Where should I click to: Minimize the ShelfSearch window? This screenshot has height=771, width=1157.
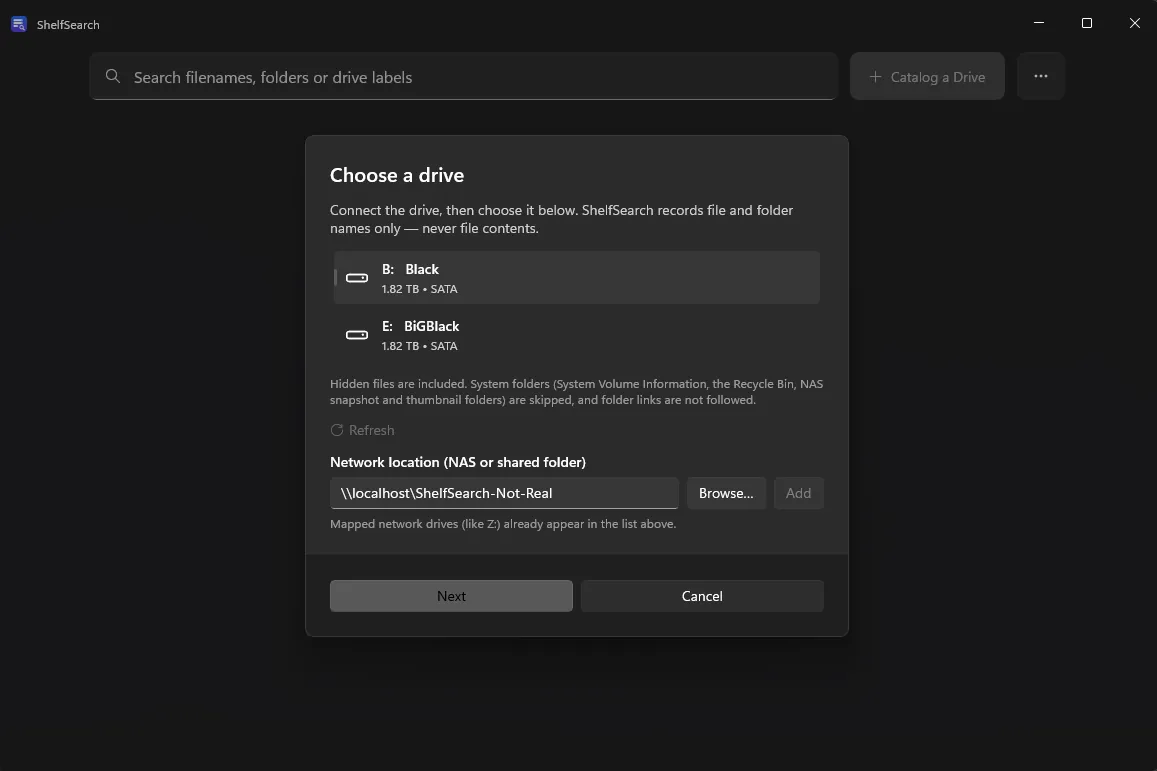click(x=1039, y=24)
